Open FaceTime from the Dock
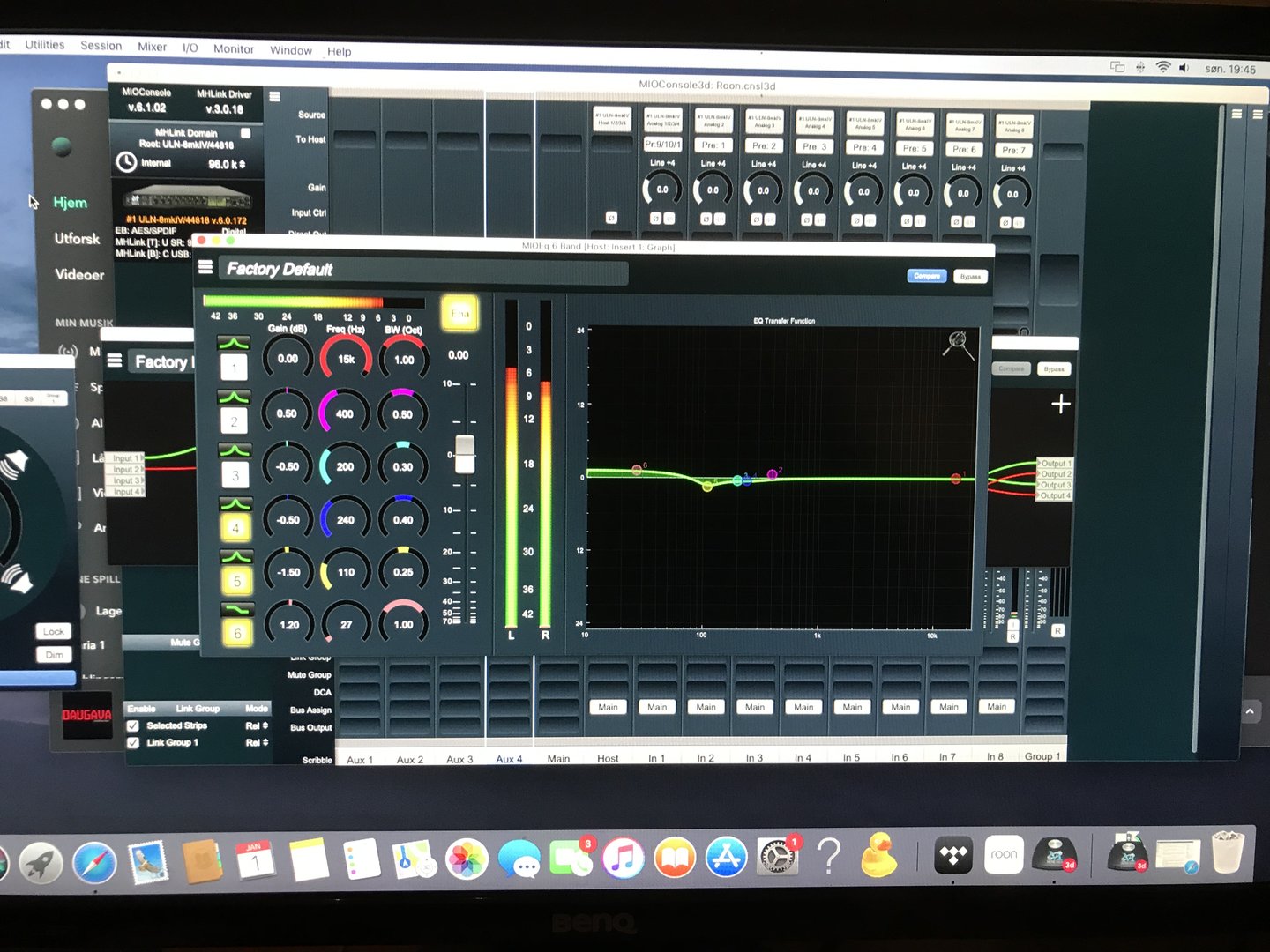This screenshot has width=1270, height=952. click(x=571, y=858)
